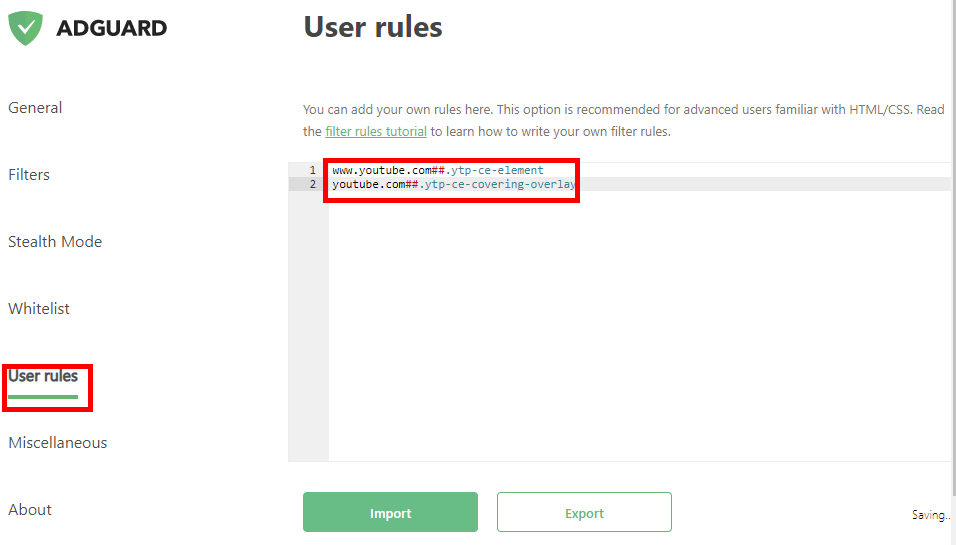
Task: Place cursor in www.youtube.com ytp-ce-element rule
Action: (x=438, y=170)
